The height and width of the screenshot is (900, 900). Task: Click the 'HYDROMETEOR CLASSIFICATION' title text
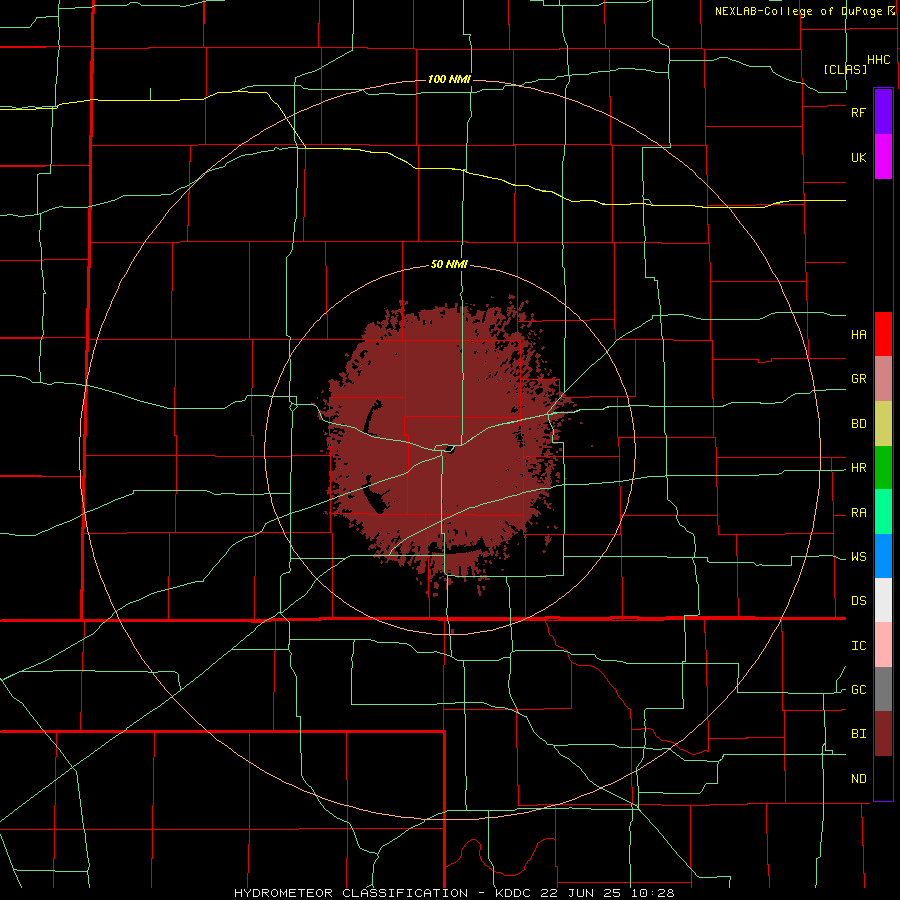tap(351, 893)
